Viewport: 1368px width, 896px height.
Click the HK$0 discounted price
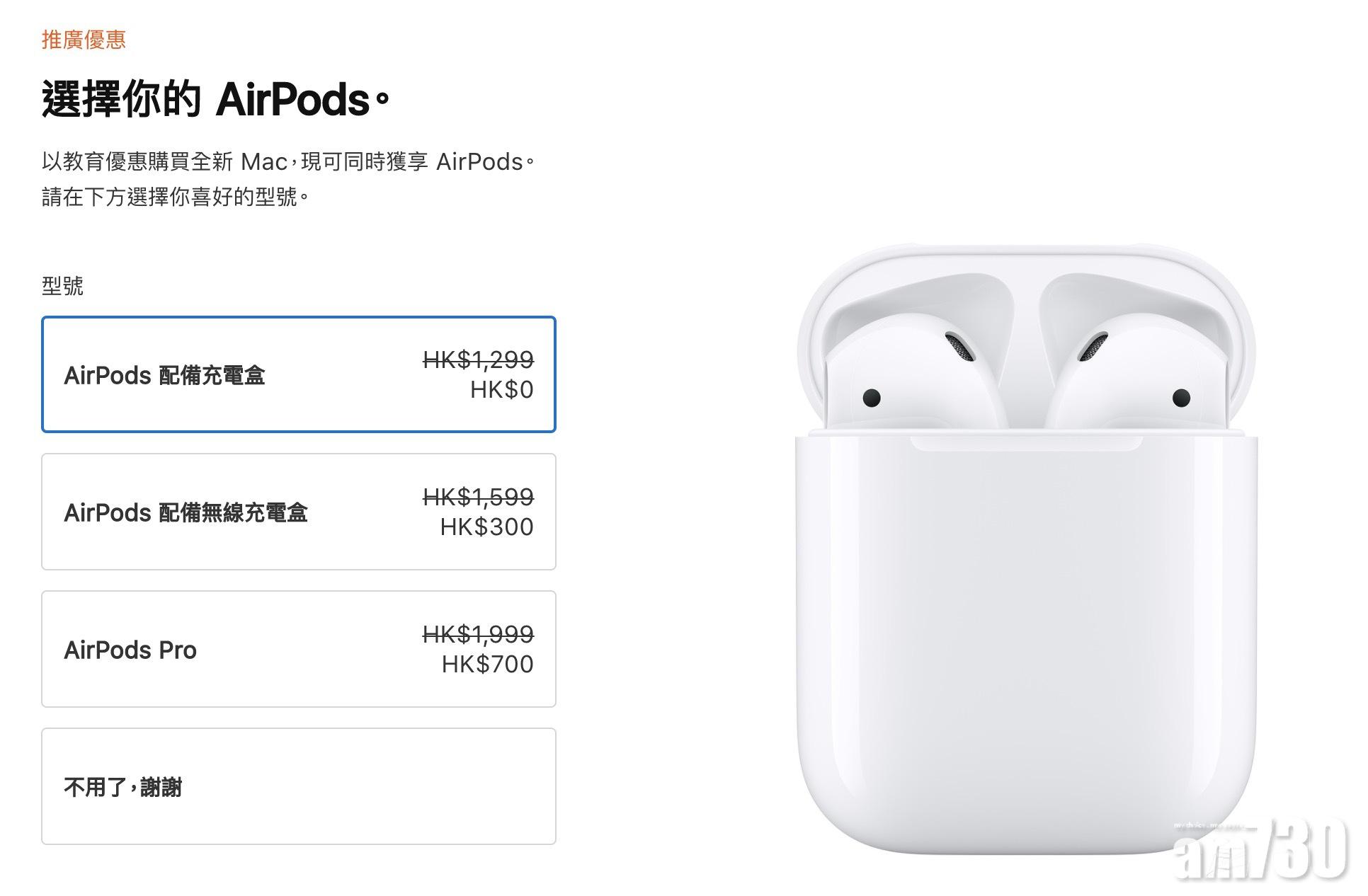[x=502, y=390]
